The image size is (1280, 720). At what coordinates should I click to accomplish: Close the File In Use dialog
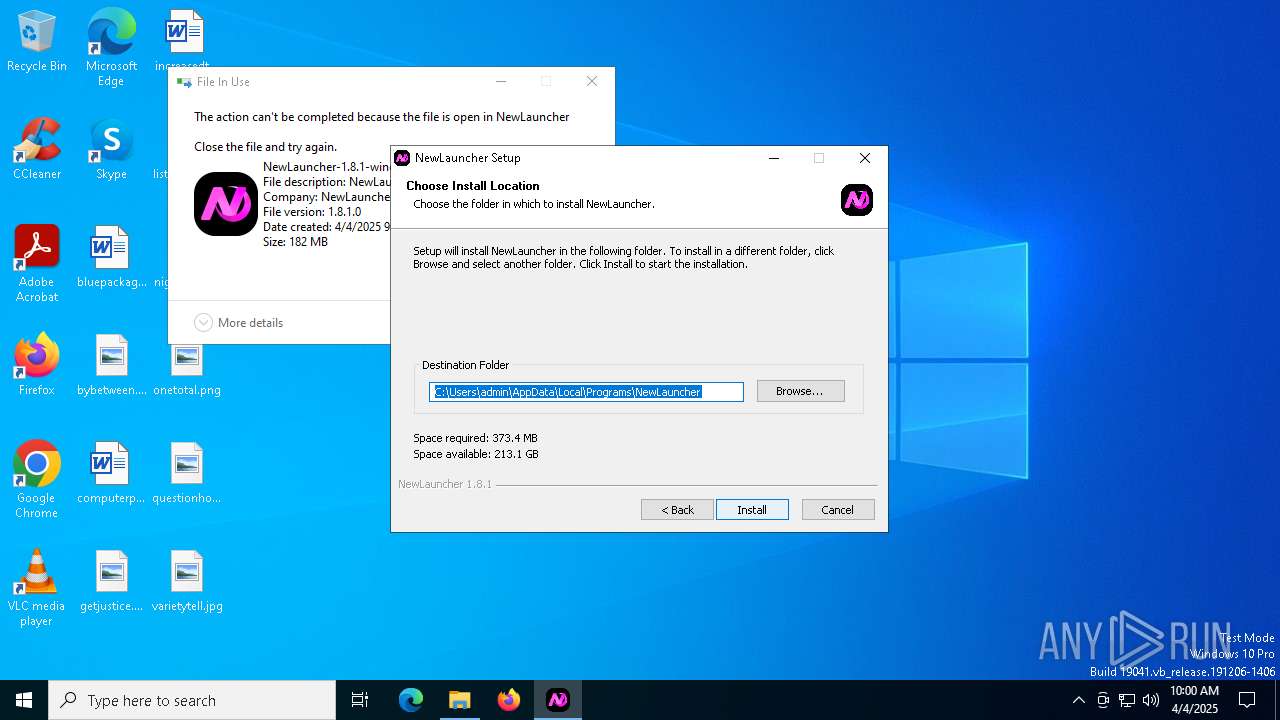tap(592, 82)
